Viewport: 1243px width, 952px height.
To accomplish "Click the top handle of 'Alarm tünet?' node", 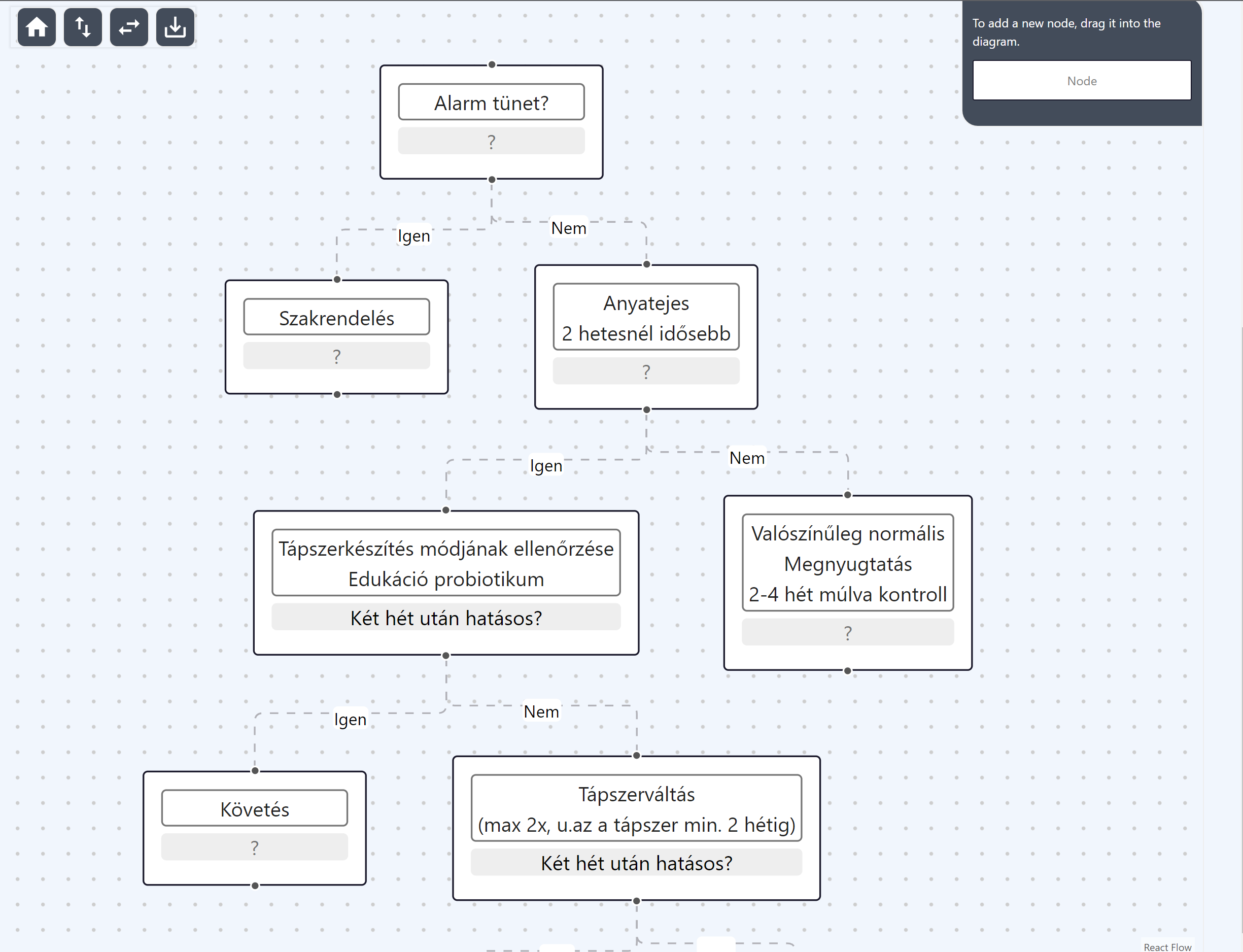I will point(492,64).
